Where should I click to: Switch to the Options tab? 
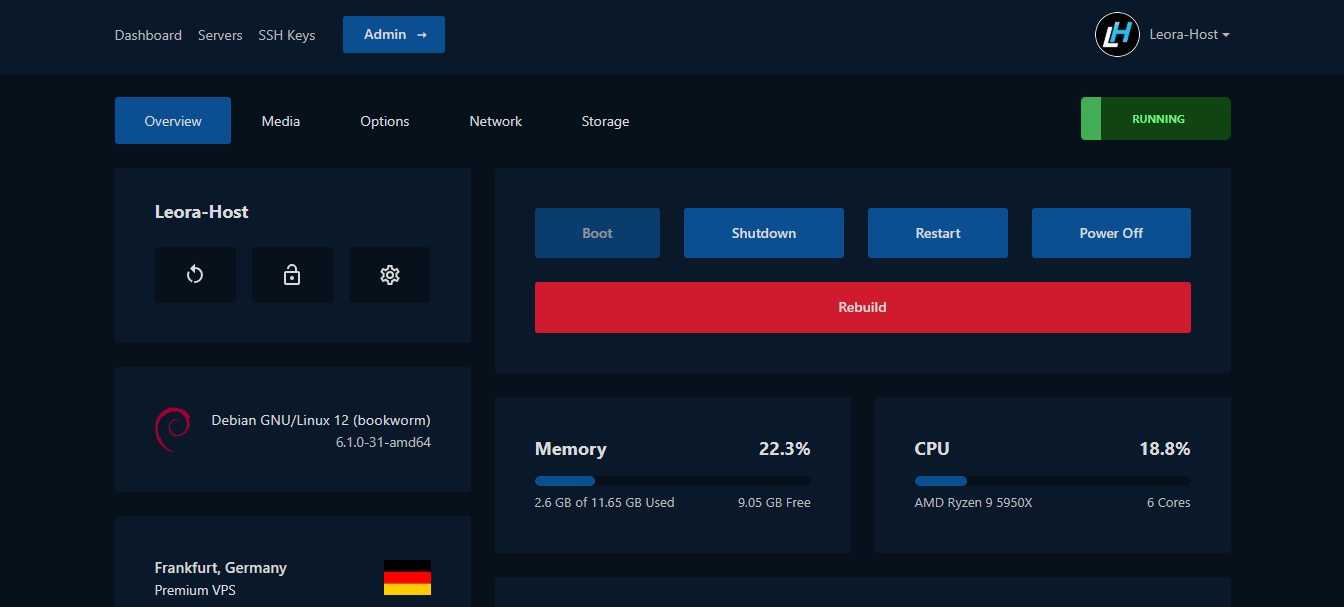coord(385,121)
